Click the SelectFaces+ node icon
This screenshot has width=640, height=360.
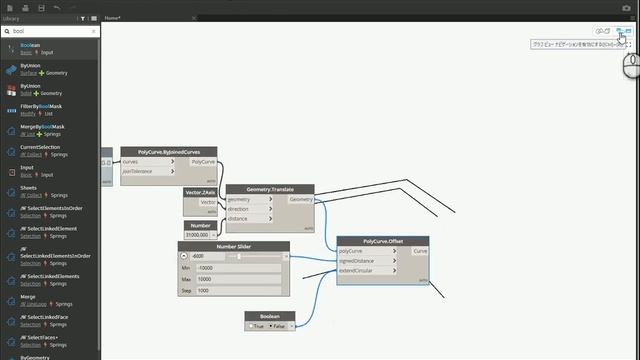pyautogui.click(x=11, y=342)
